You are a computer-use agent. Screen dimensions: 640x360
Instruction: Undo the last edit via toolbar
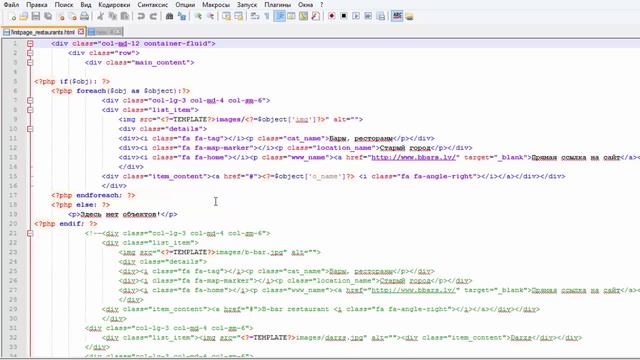tap(141, 16)
